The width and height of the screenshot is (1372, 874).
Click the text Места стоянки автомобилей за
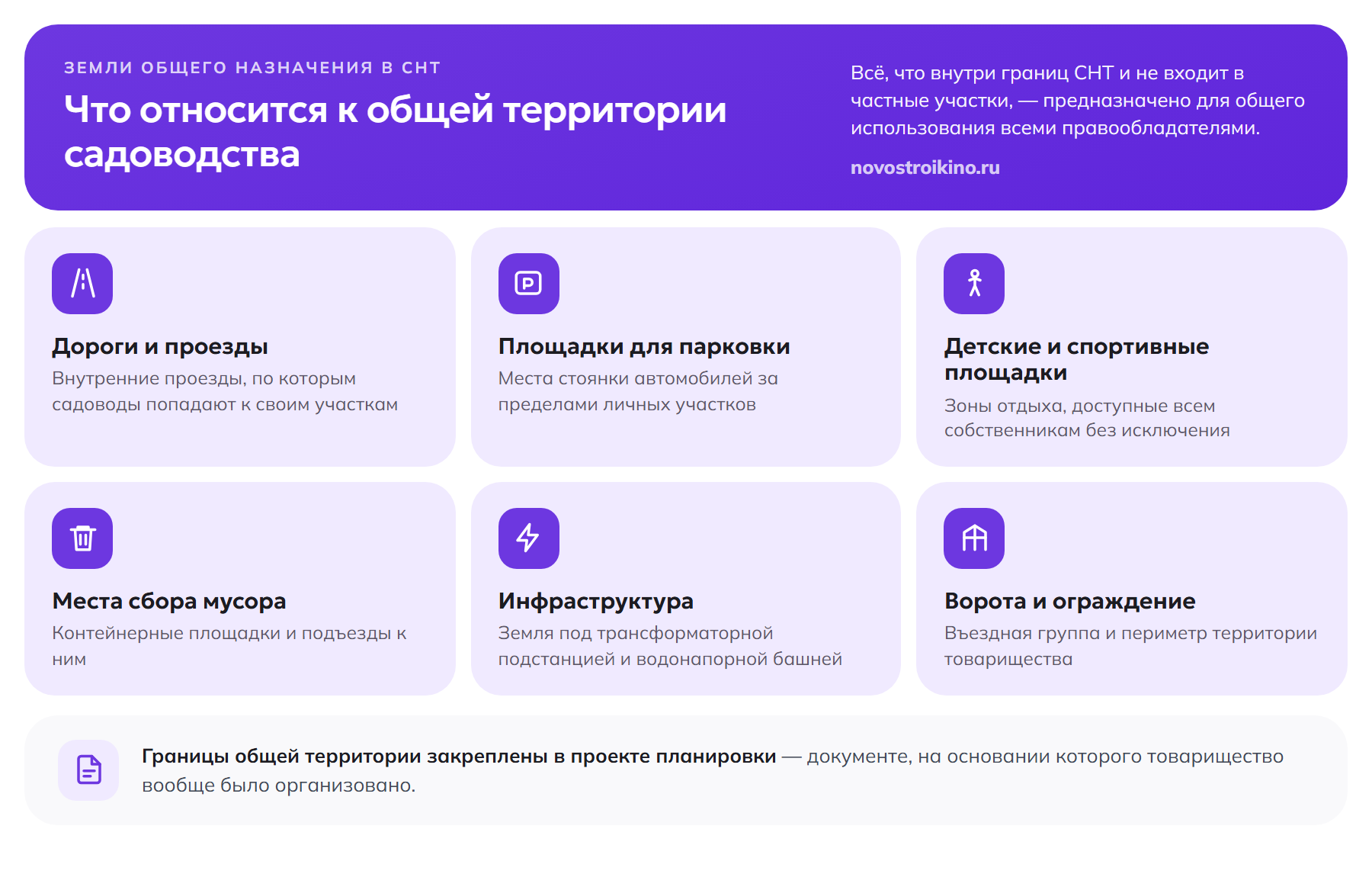point(638,379)
